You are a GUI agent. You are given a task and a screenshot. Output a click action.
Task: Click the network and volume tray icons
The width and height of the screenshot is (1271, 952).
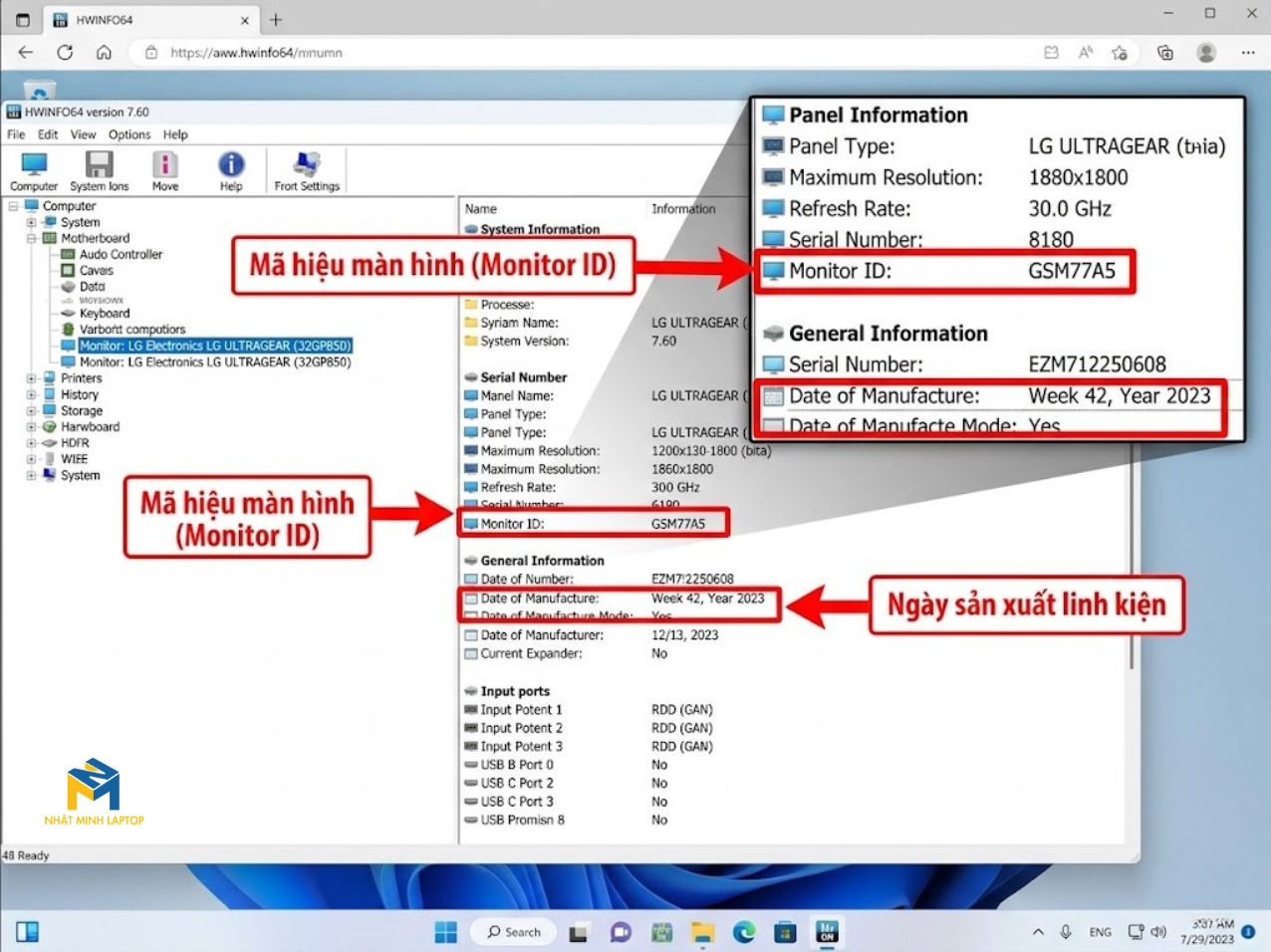1146,932
